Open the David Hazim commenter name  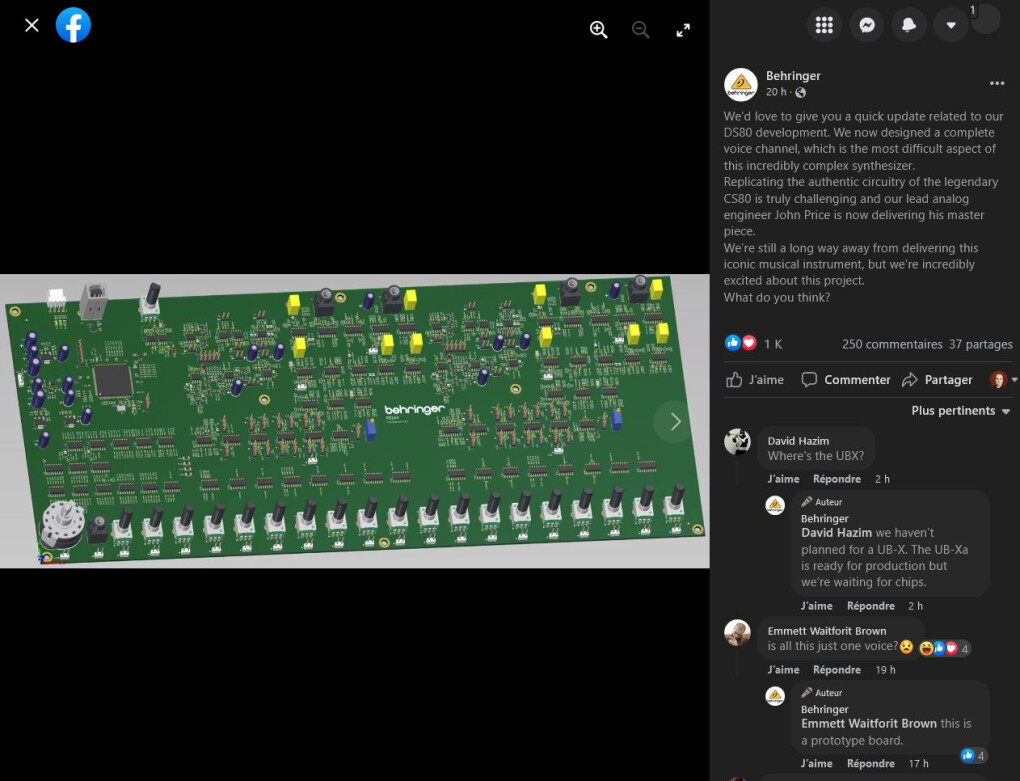tap(798, 441)
